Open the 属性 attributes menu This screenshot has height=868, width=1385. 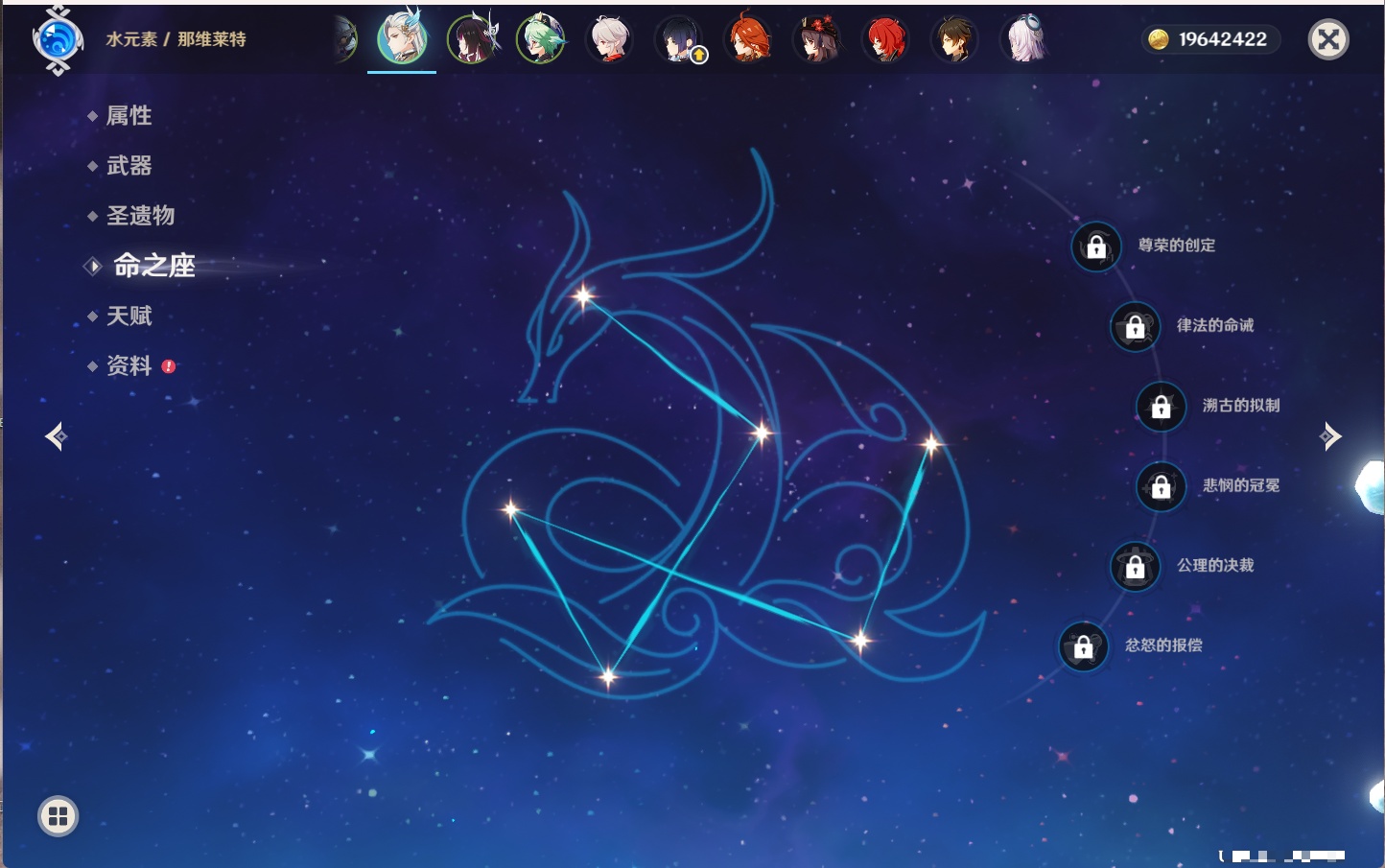tap(129, 116)
